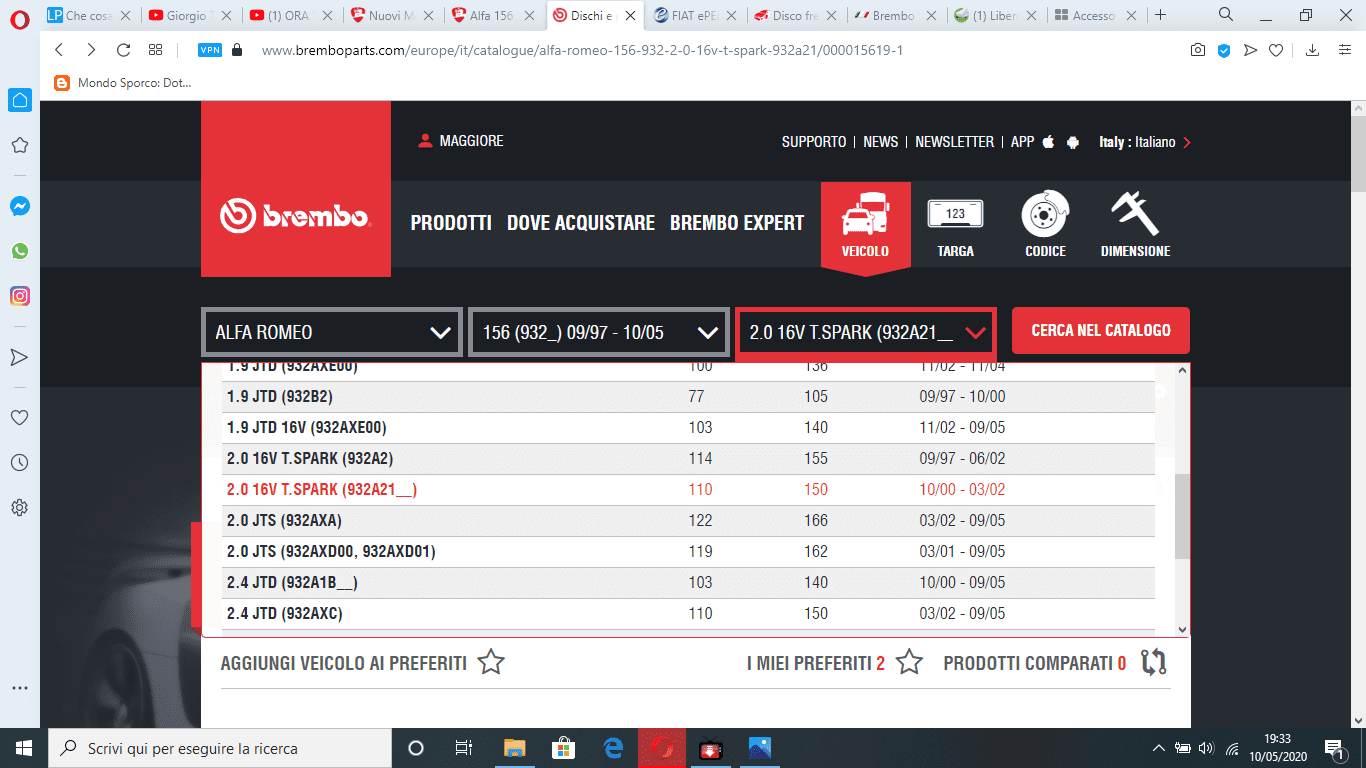Open Instagram in Opera sidebar
Screen dimensions: 1366x768
19,296
